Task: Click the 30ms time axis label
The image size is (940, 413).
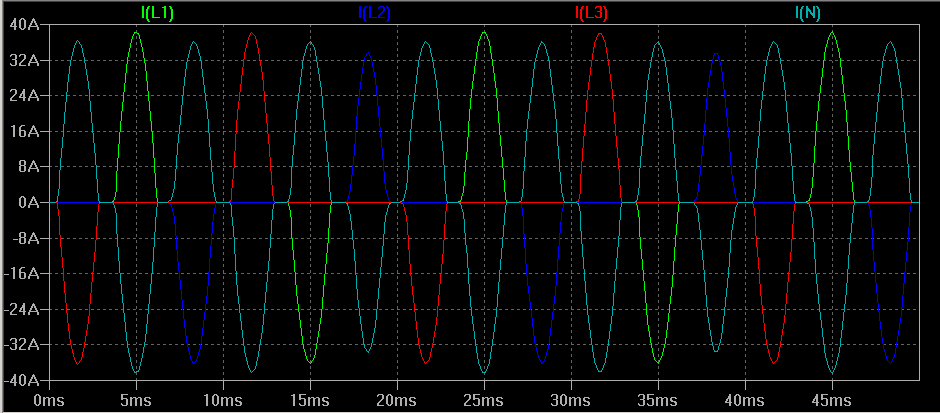Action: (571, 400)
